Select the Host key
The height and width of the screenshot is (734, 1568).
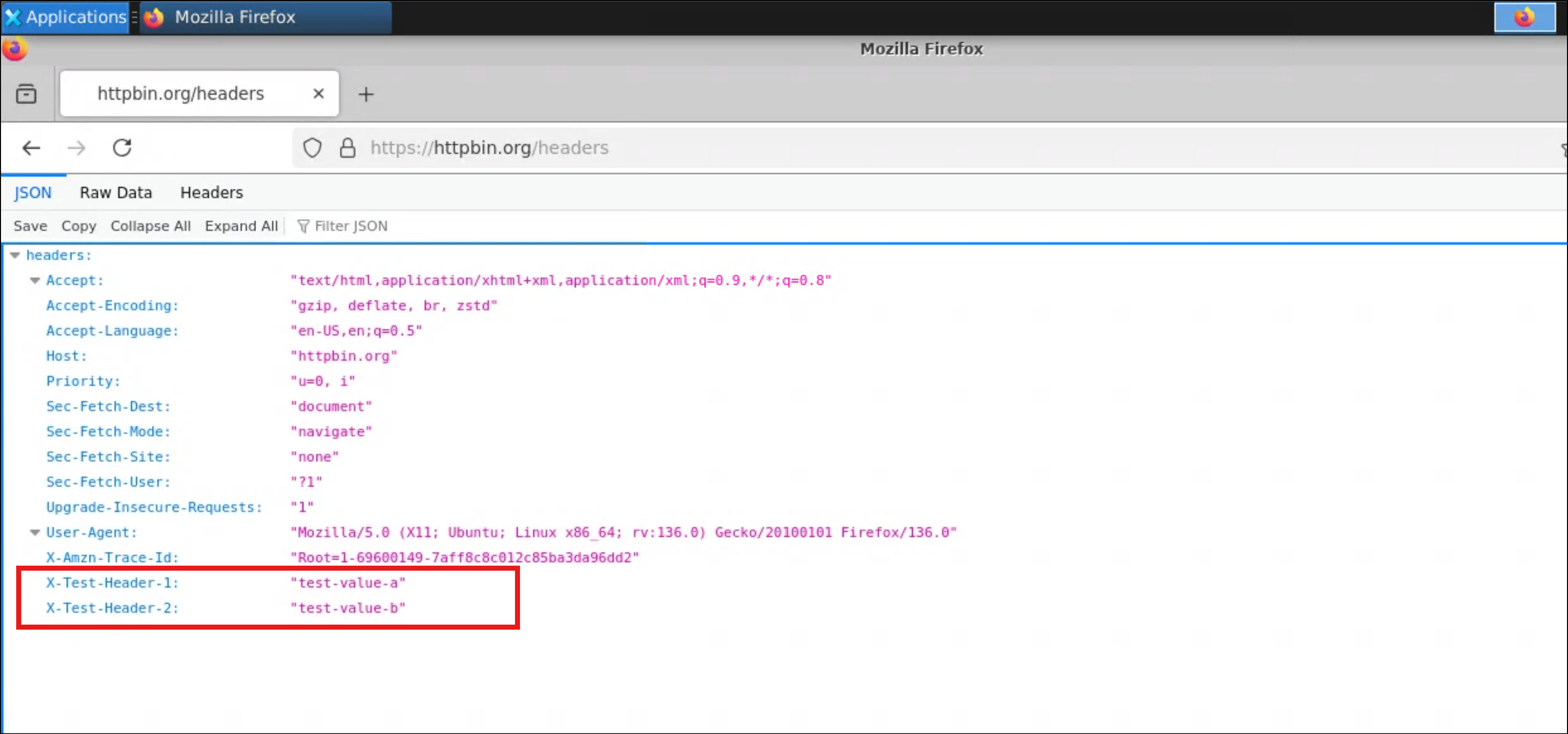(x=67, y=356)
